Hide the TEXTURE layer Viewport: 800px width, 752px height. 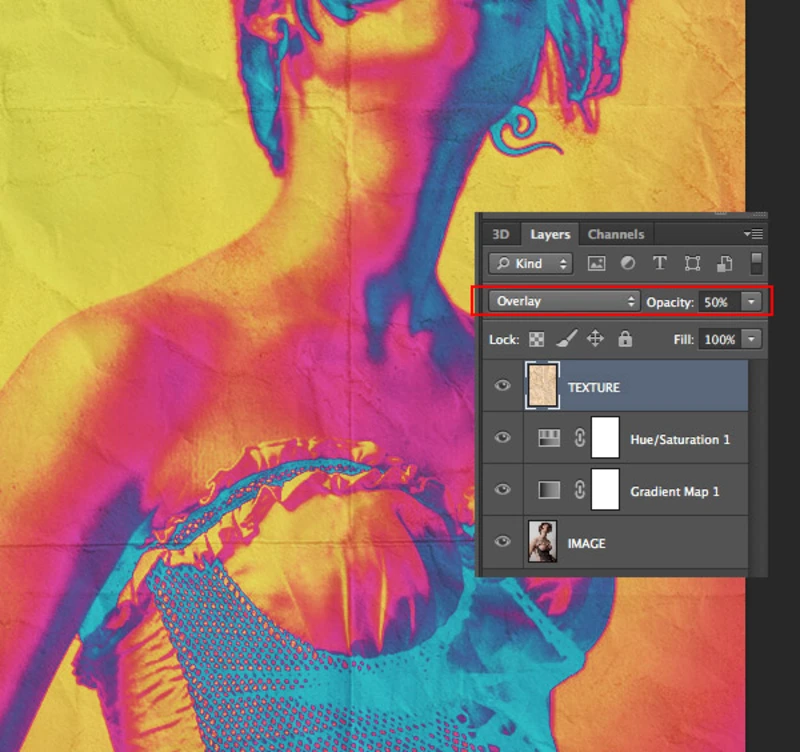pos(503,385)
